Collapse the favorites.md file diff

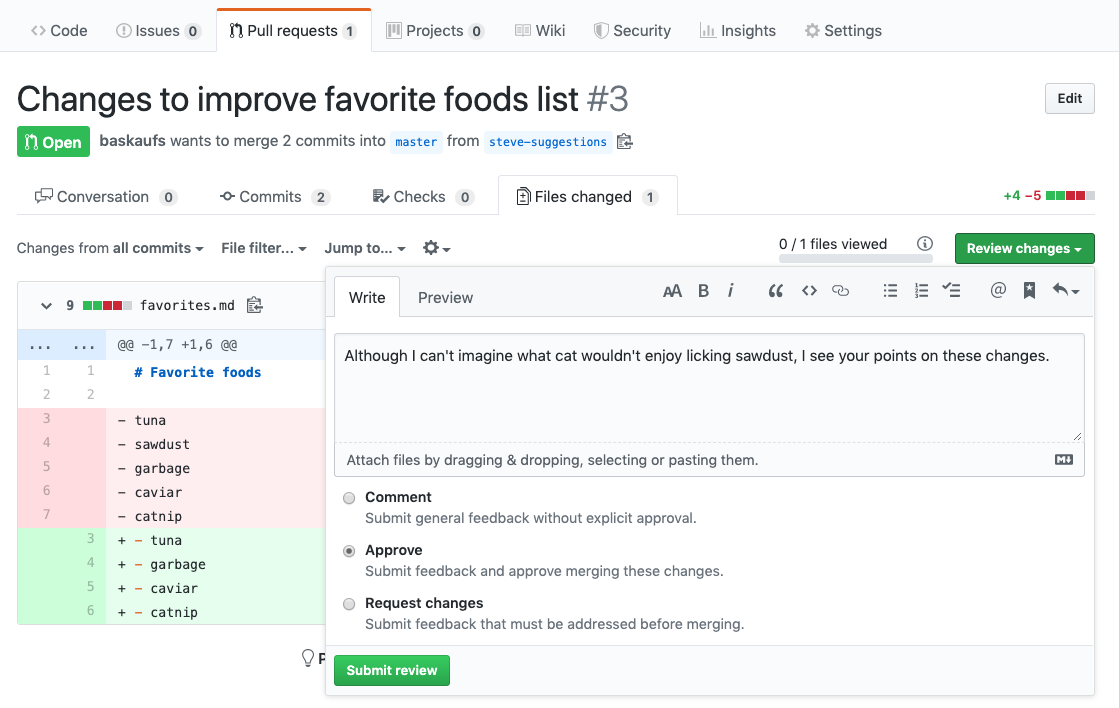(46, 305)
